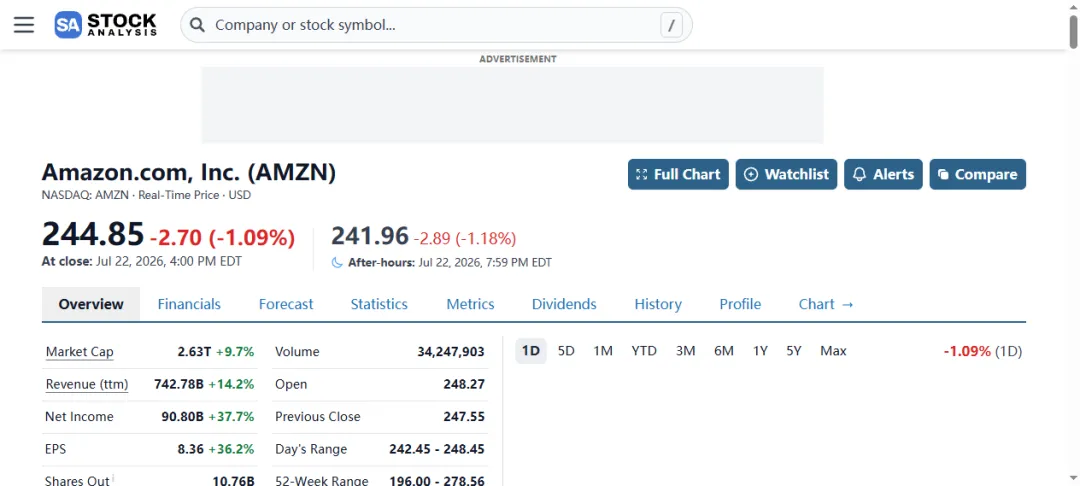Viewport: 1080px width, 486px height.
Task: Open the Chart arrow tab
Action: coord(826,304)
